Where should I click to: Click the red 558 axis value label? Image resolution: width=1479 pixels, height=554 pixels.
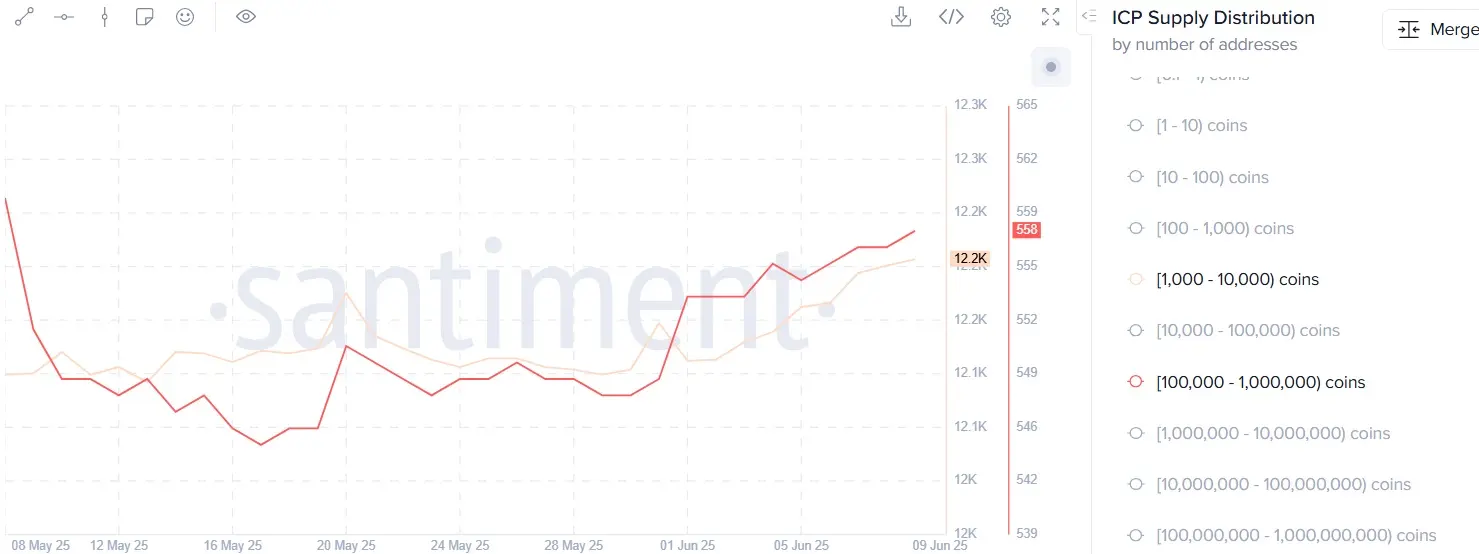pyautogui.click(x=1026, y=230)
